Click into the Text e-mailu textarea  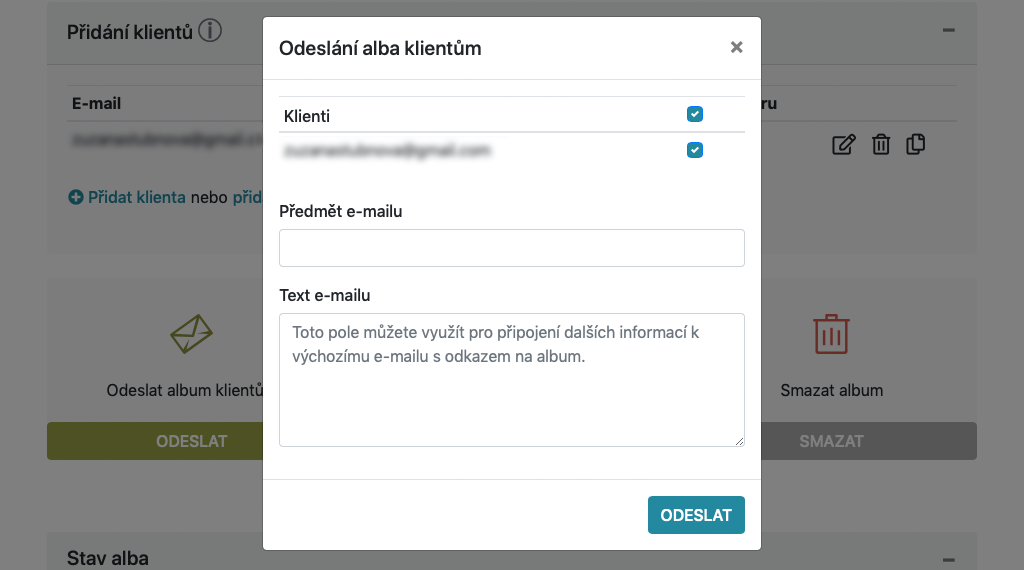[511, 380]
